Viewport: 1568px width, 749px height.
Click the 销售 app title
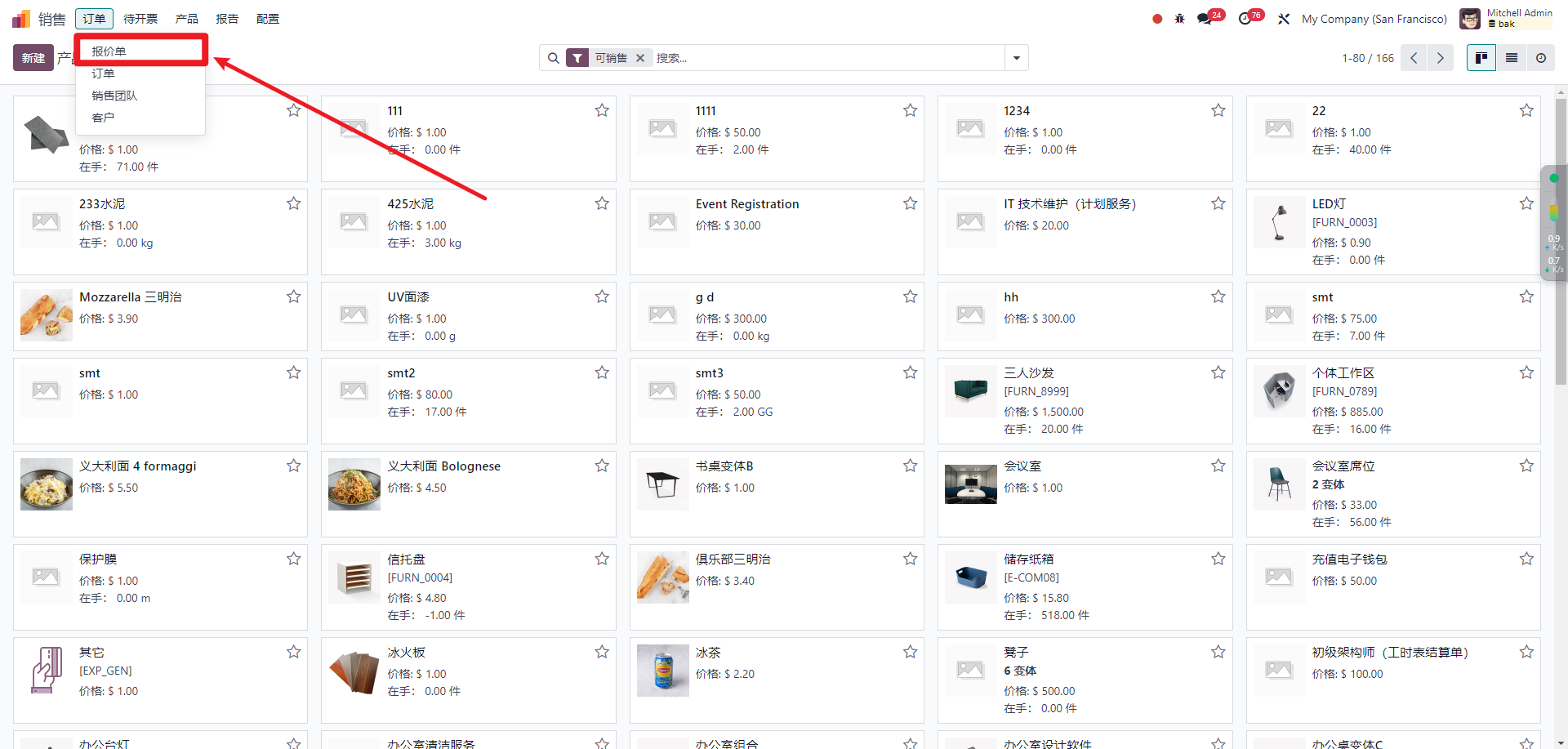point(52,19)
